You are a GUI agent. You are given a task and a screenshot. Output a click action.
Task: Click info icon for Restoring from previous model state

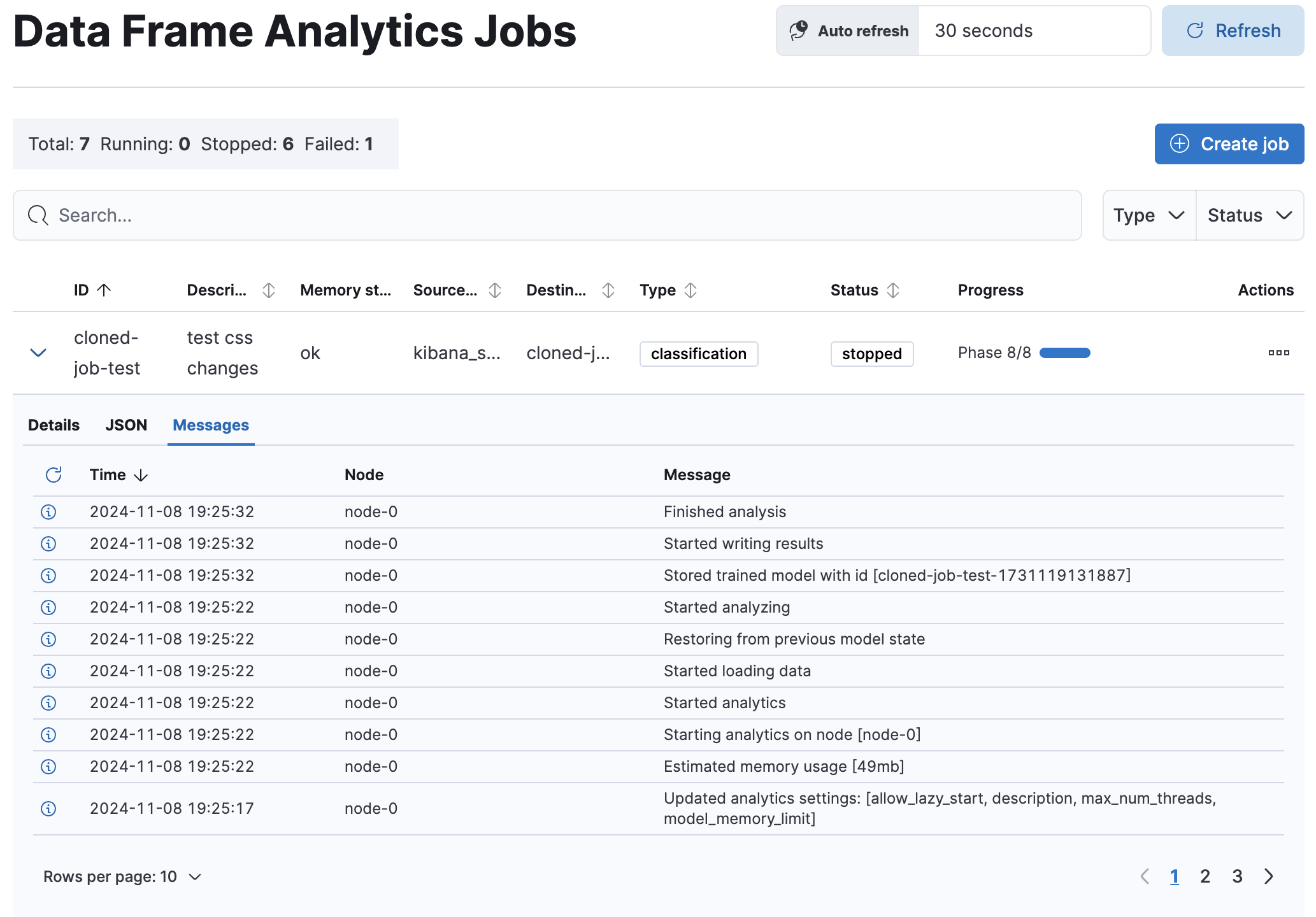coord(48,639)
